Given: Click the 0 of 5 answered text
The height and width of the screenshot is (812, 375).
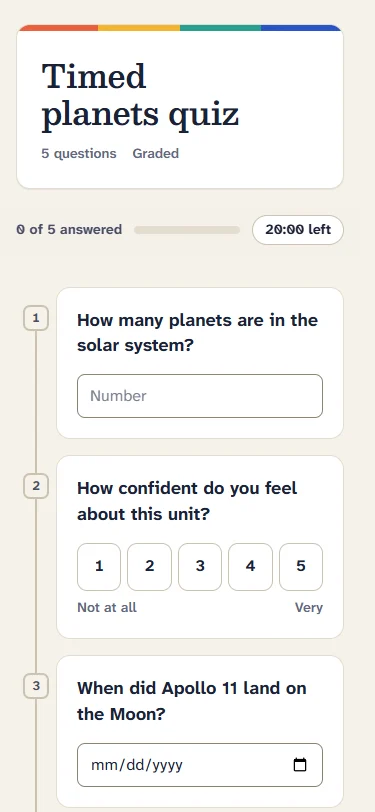Looking at the screenshot, I should [69, 229].
